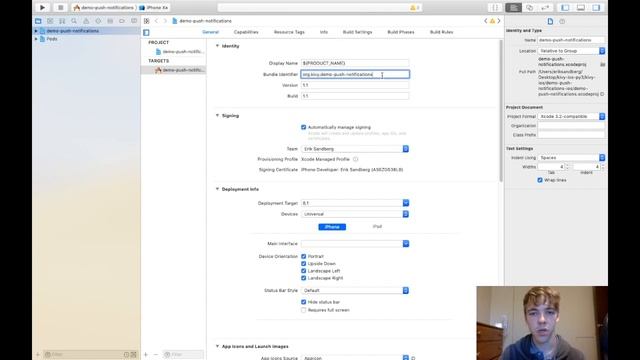Go back in editor history

[x=156, y=21]
